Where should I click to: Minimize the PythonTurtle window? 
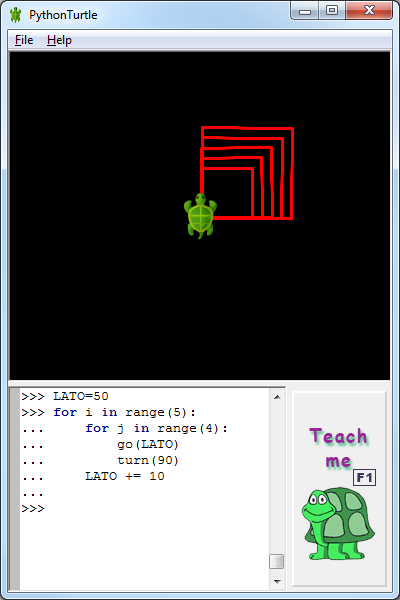tap(305, 11)
